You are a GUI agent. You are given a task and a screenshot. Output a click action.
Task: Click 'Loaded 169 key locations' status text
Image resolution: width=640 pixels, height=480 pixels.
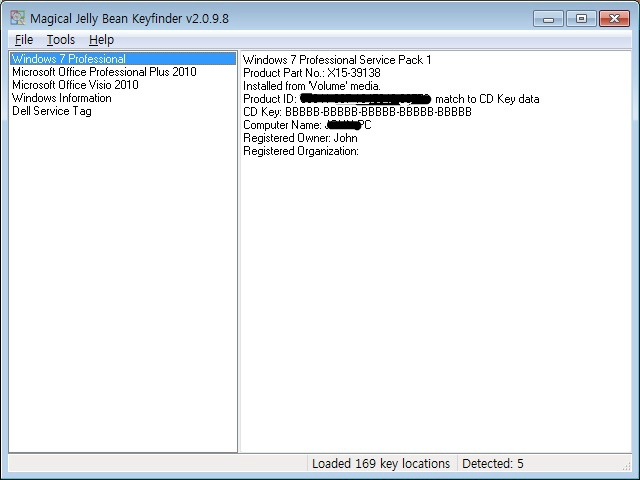coord(381,464)
